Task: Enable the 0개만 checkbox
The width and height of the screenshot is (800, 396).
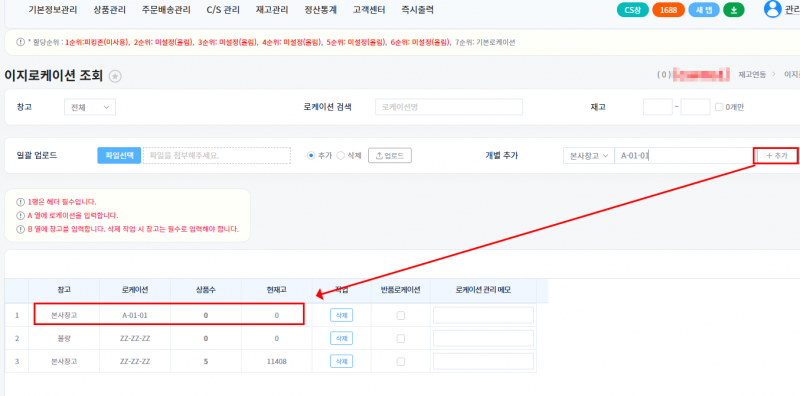Action: click(719, 107)
